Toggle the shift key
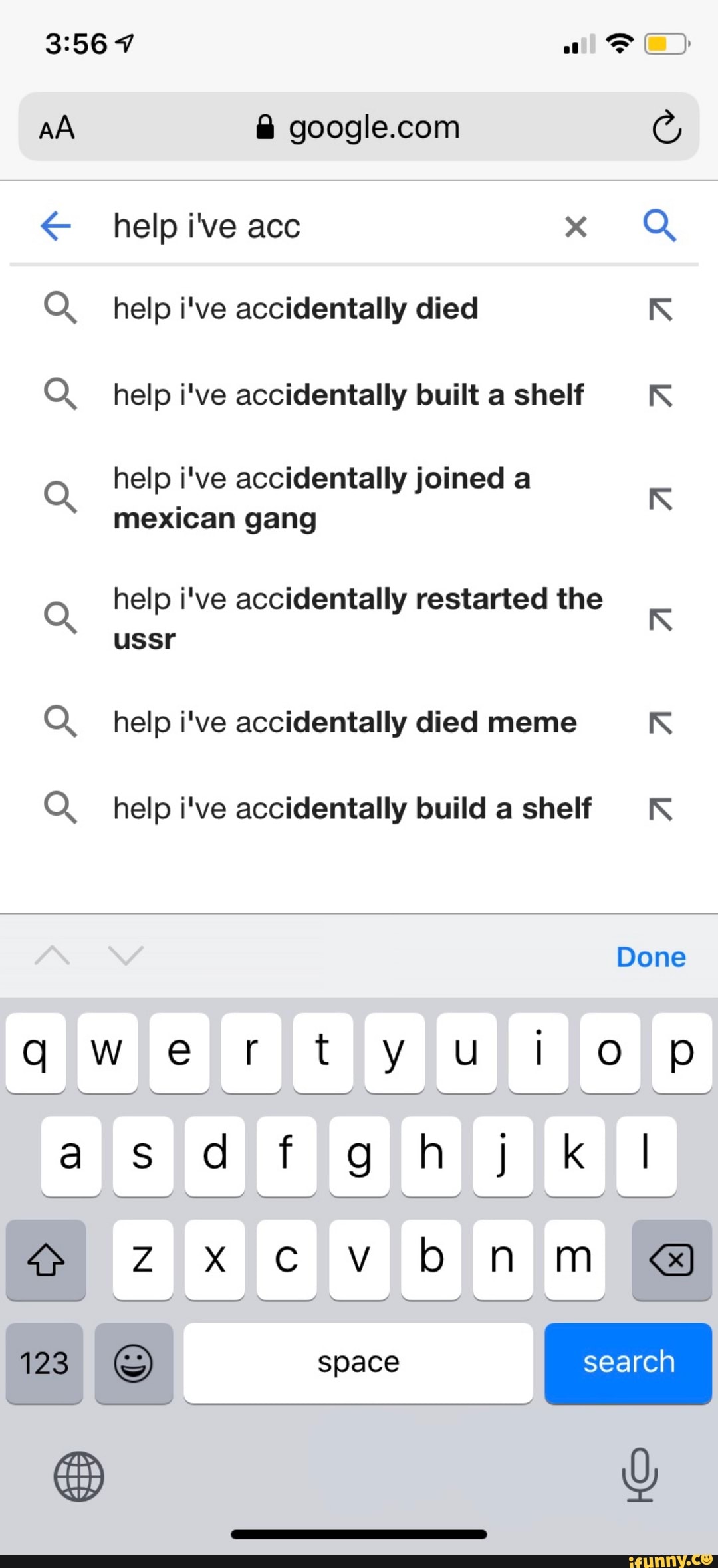 tap(46, 1260)
